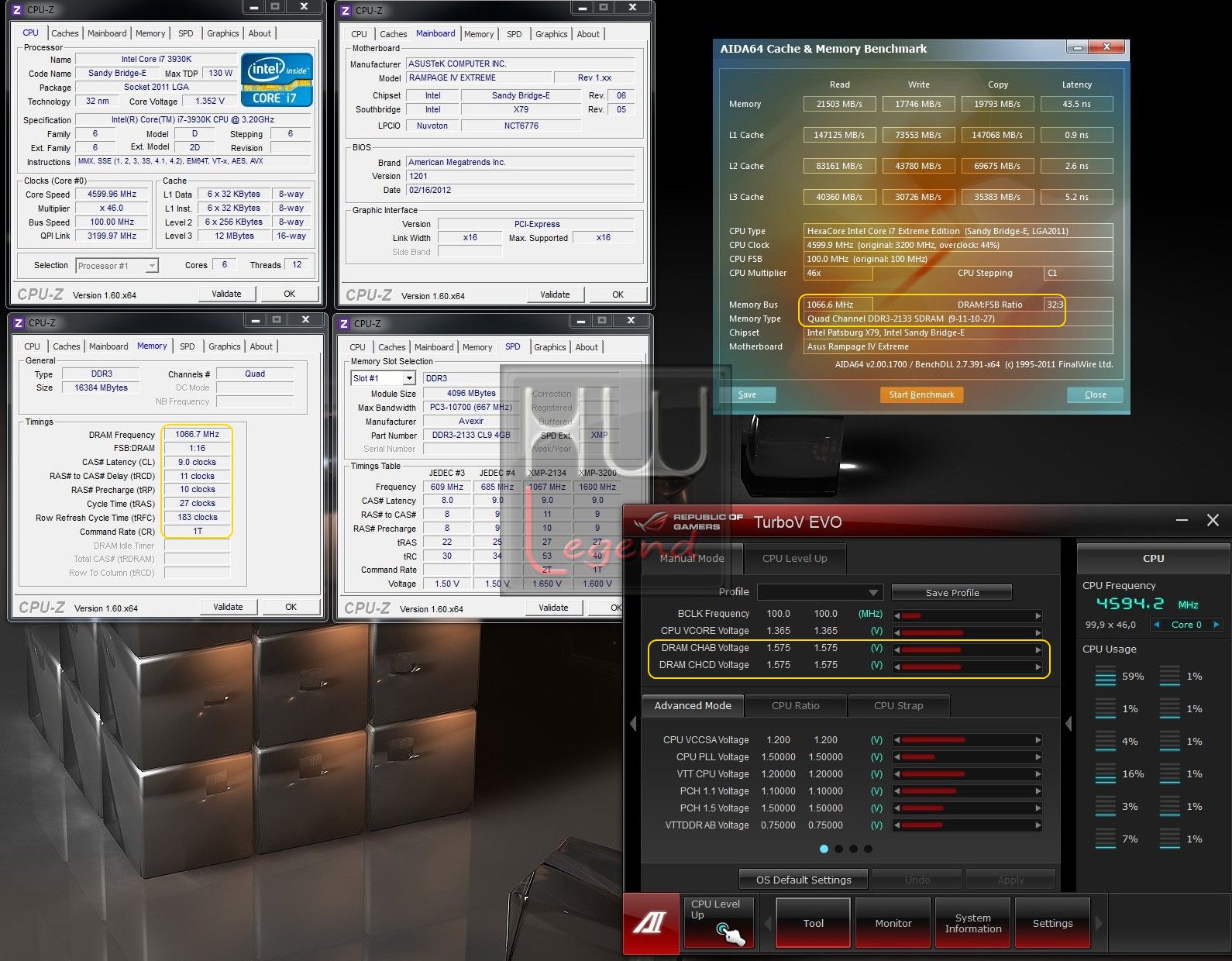Click the Model field RAMPAGE IV EXTREME
1232x961 pixels.
pos(478,77)
